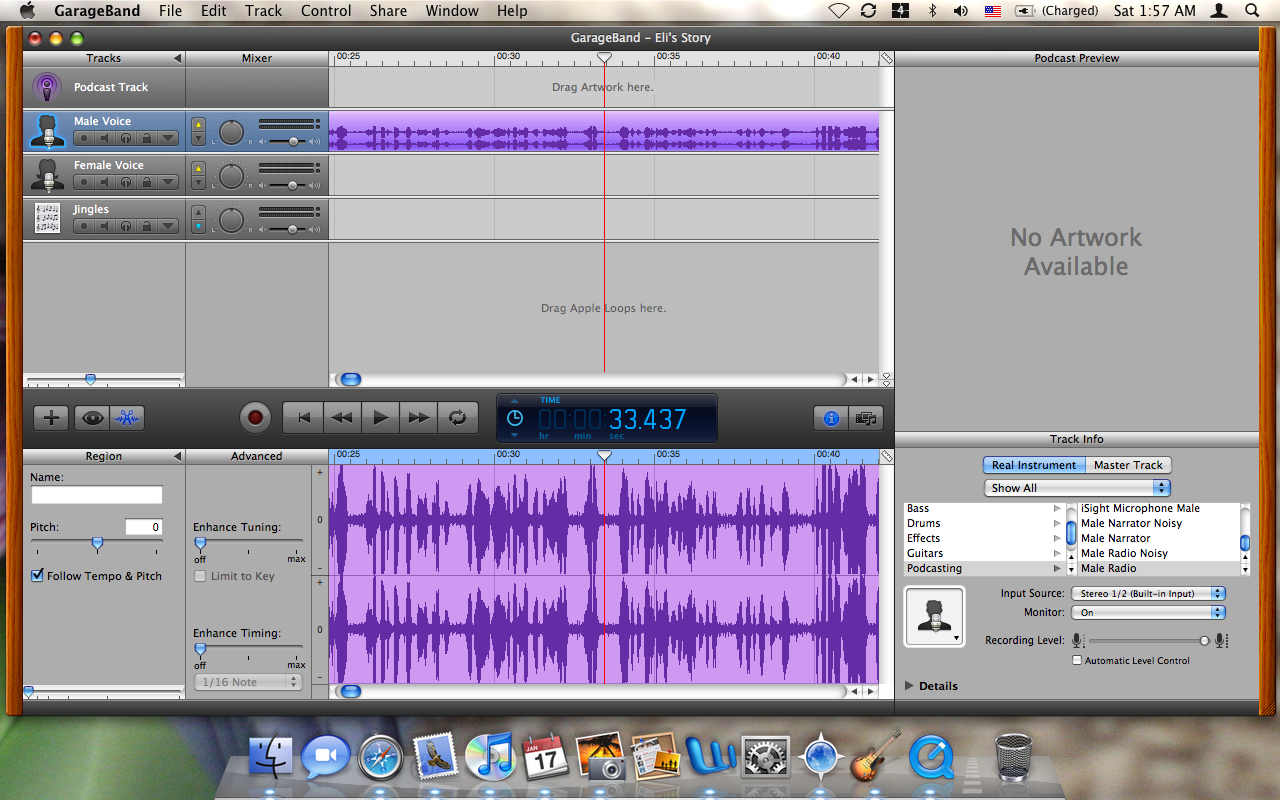Toggle the cycle region button
Viewport: 1280px width, 800px height.
coord(458,418)
